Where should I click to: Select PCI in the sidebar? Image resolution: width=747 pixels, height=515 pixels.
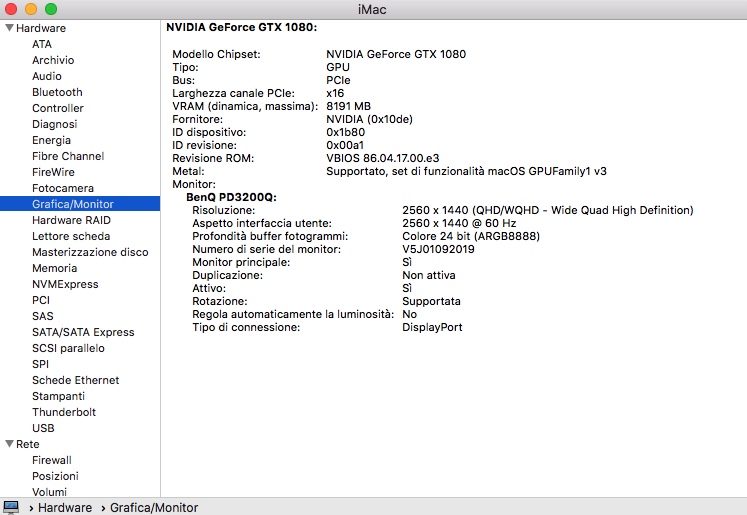pos(41,300)
